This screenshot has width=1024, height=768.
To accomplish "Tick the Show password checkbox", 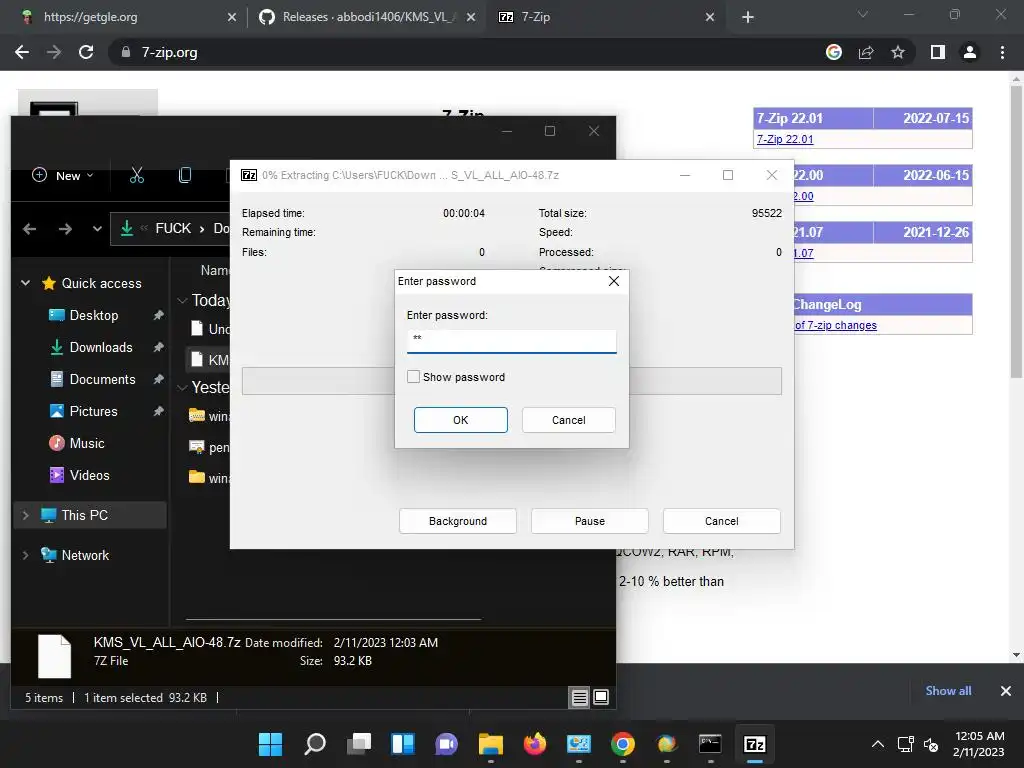I will [413, 377].
